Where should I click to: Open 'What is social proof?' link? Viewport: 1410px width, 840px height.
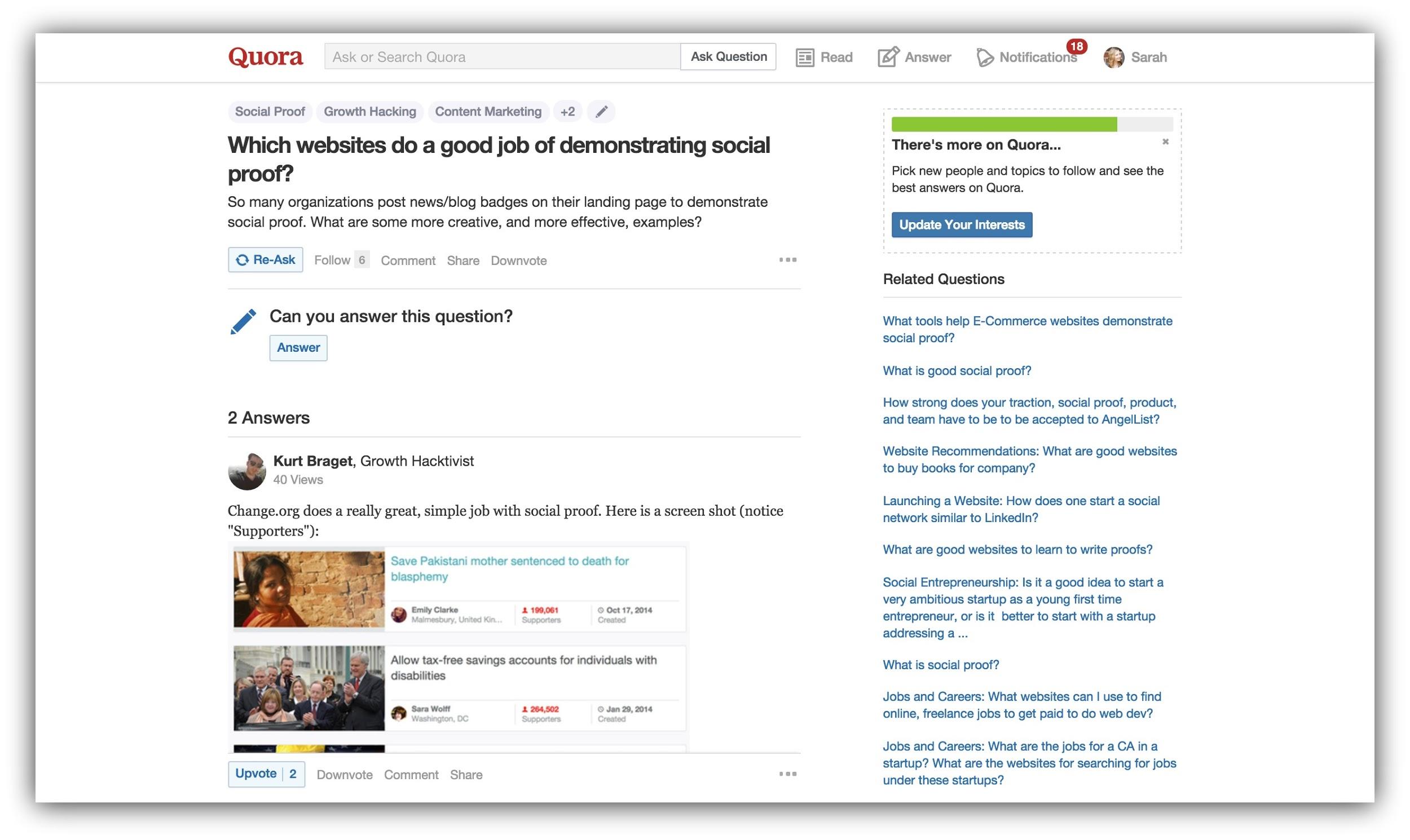[941, 665]
